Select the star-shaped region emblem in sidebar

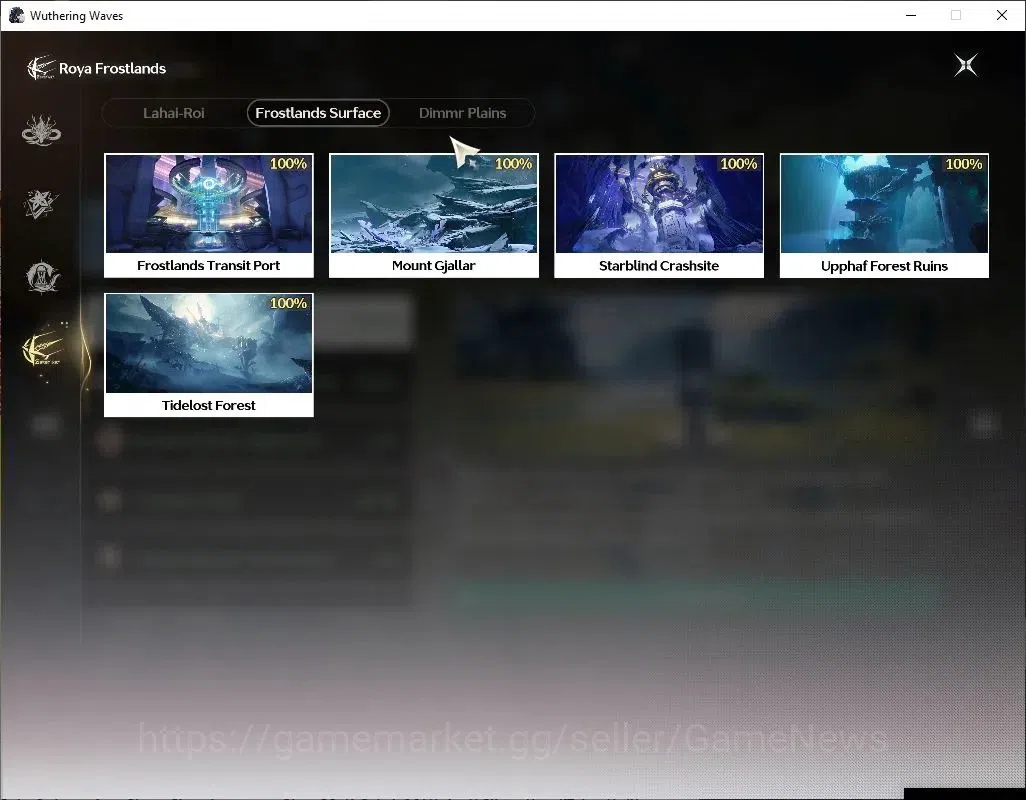tap(41, 203)
